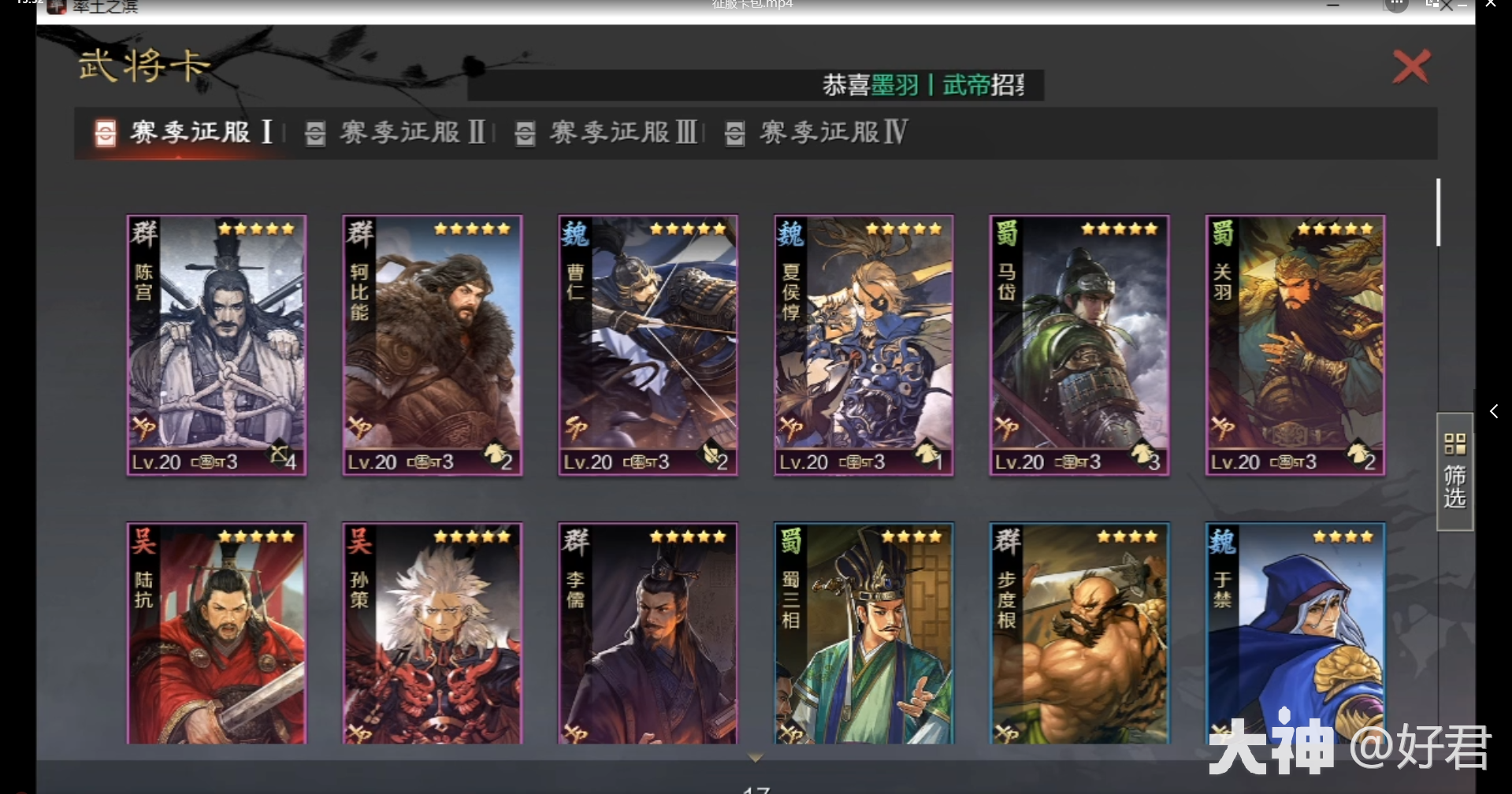Viewport: 1512px width, 794px height.
Task: Click the grid icon above 筛选
Action: point(1454,443)
